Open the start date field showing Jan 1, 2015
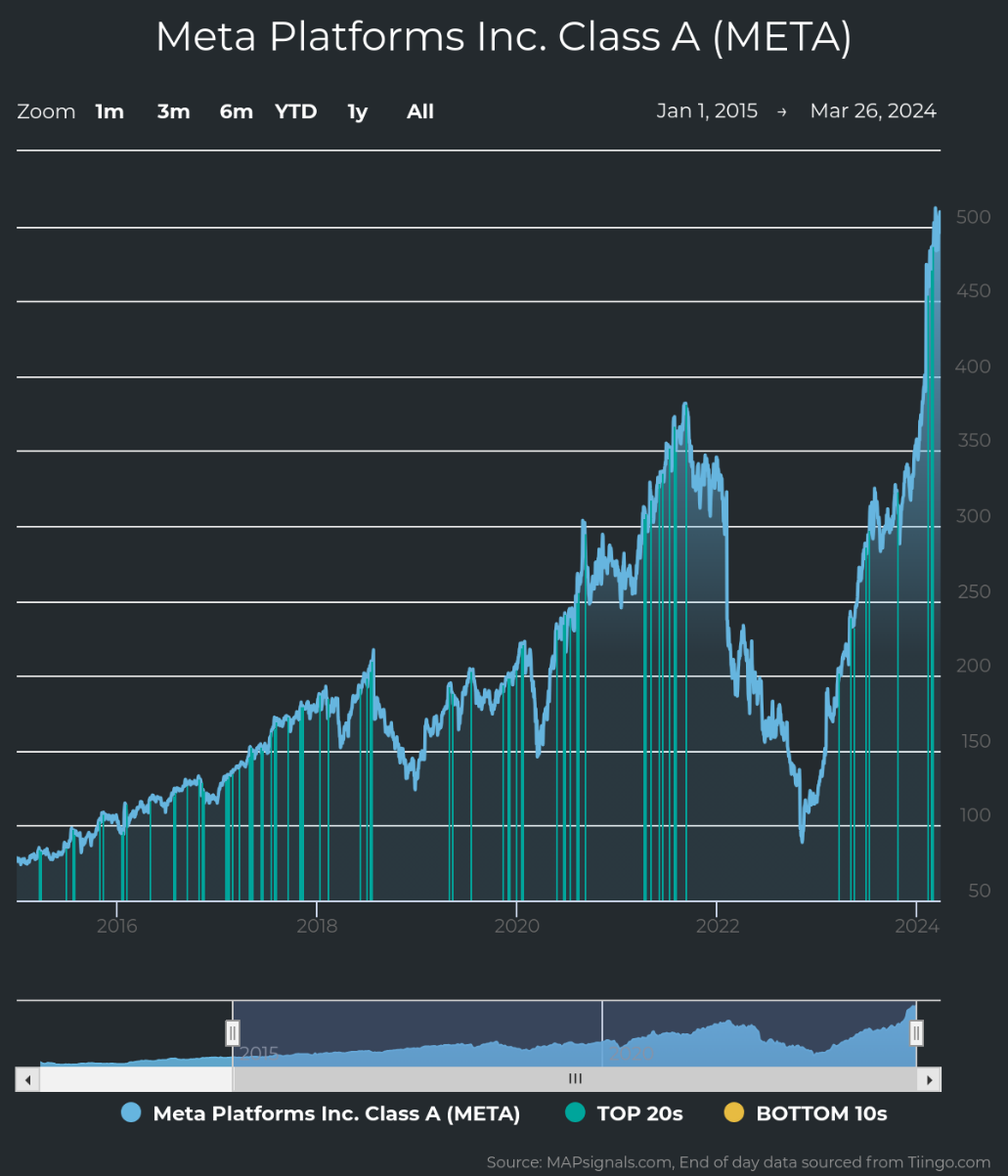1008x1176 pixels. tap(707, 111)
